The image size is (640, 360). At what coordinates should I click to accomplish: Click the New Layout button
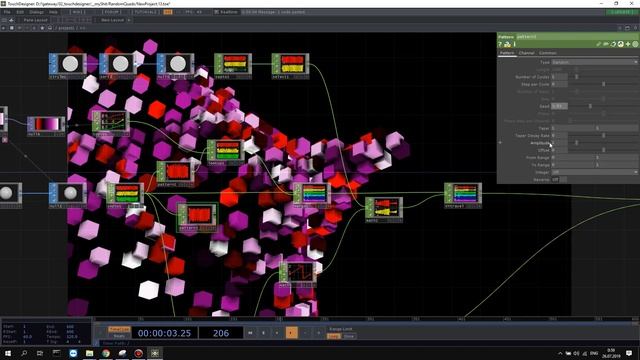[112, 20]
